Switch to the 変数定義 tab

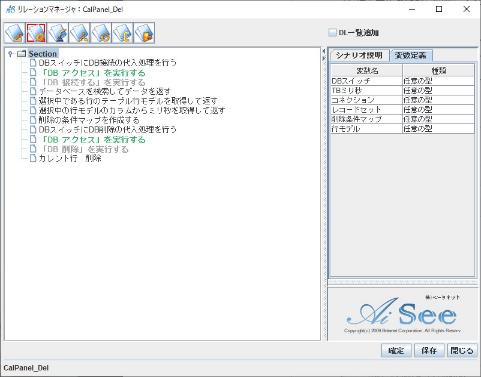point(411,55)
